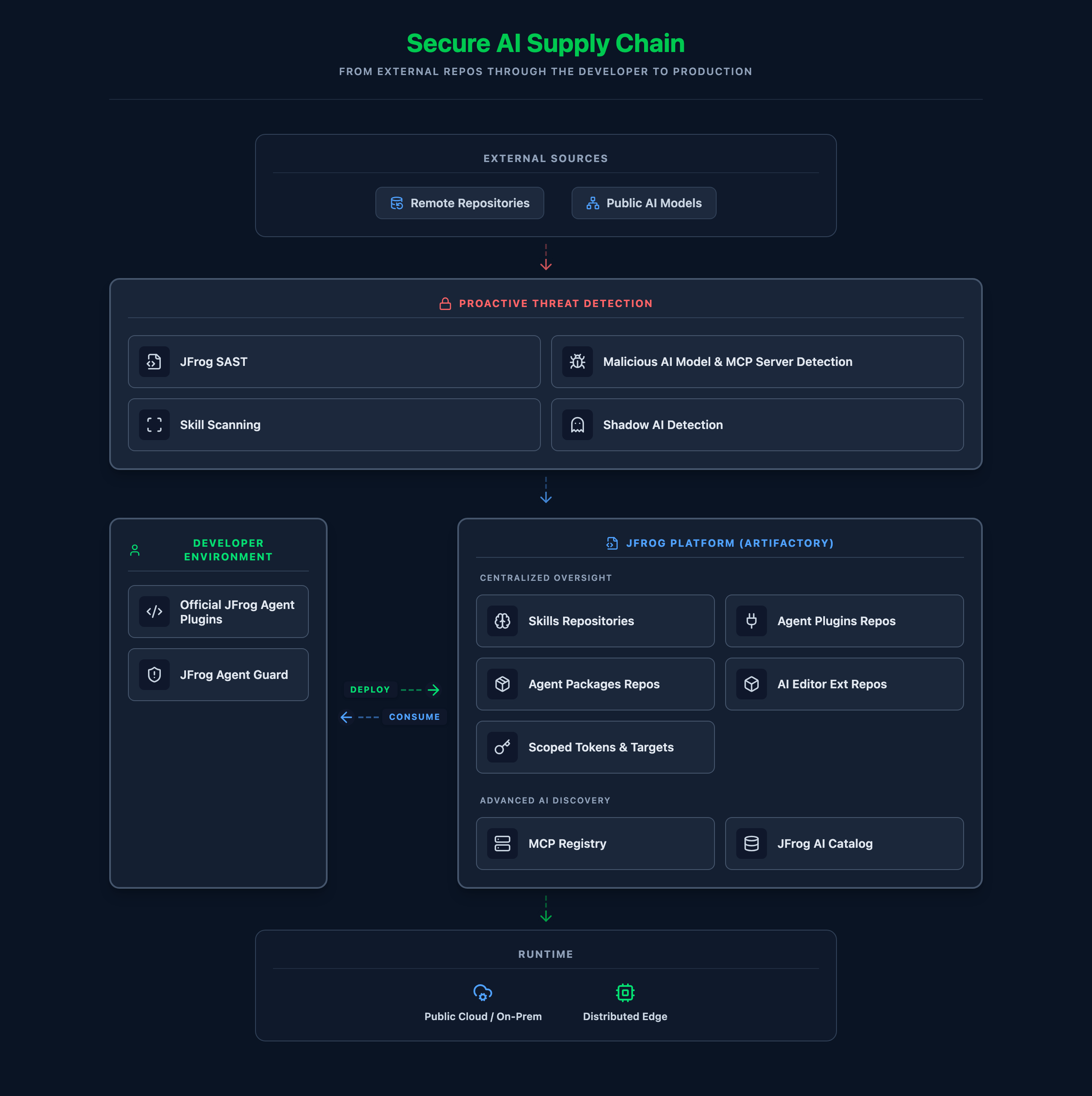Image resolution: width=1092 pixels, height=1096 pixels.
Task: Click the PROACTIVE THREAT DETECTION heading
Action: (x=556, y=304)
